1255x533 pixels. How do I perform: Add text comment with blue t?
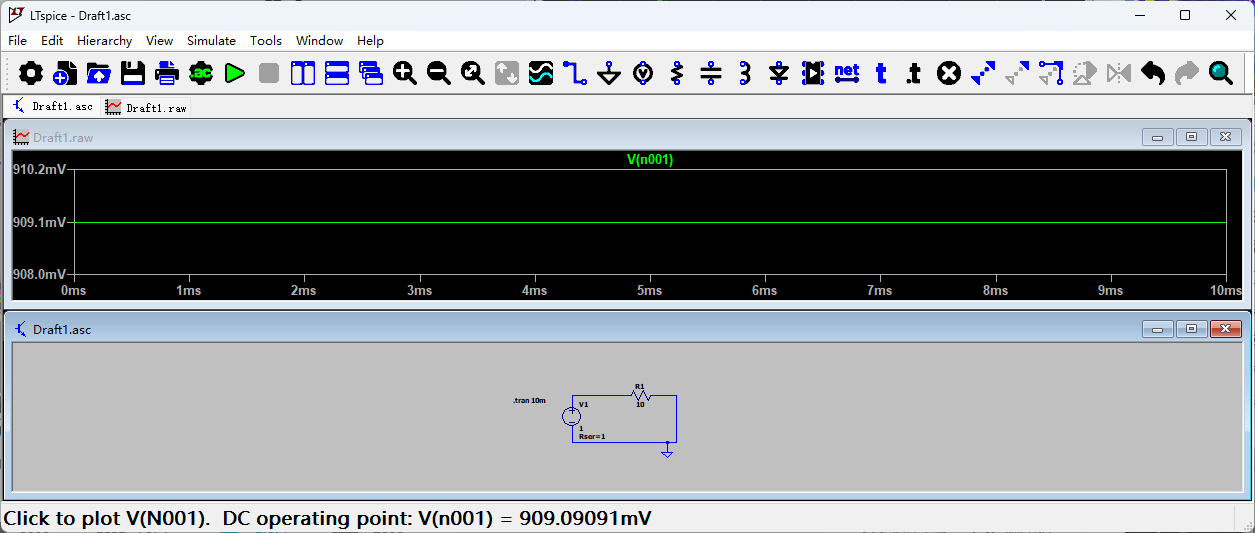[x=881, y=73]
